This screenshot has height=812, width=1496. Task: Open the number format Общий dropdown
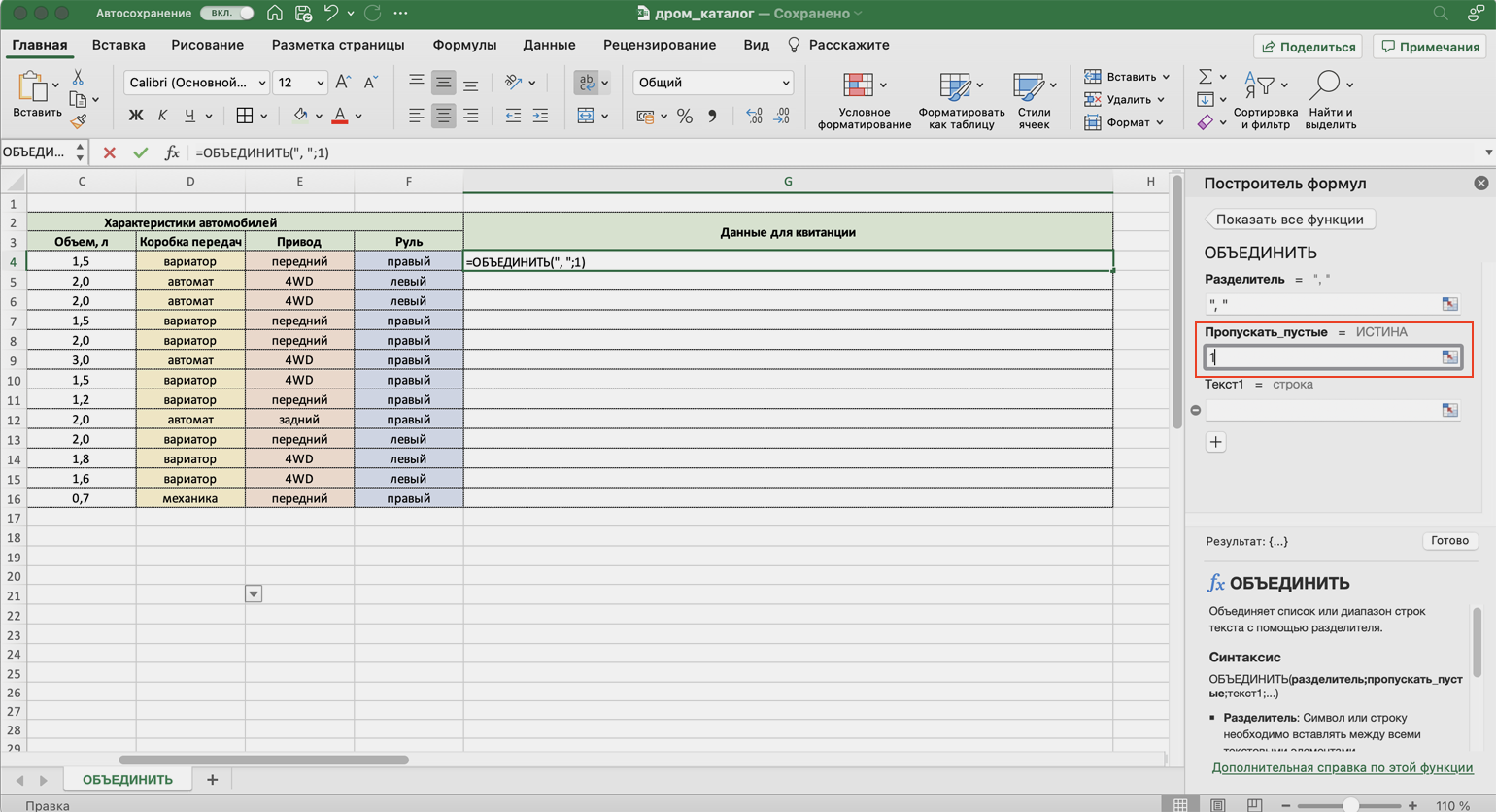coord(785,83)
